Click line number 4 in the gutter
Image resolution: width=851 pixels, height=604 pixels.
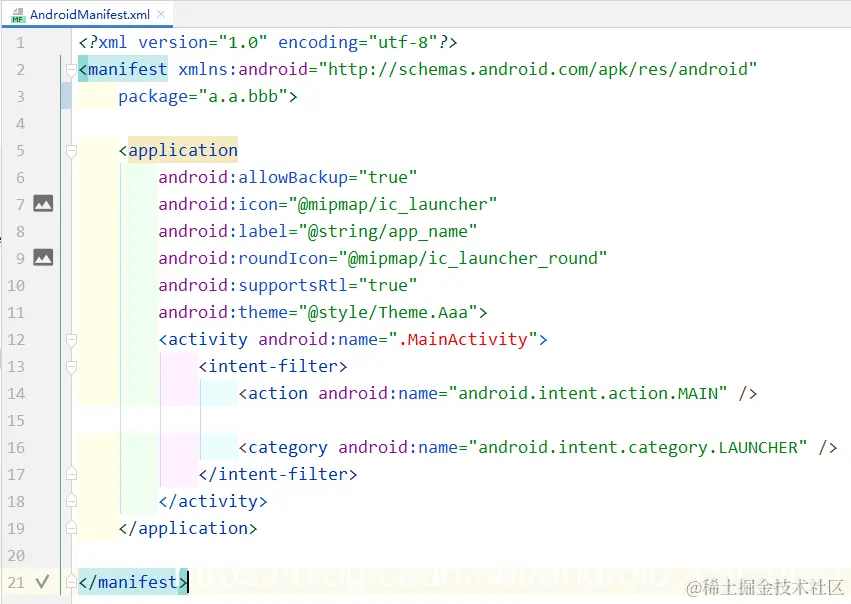point(20,124)
